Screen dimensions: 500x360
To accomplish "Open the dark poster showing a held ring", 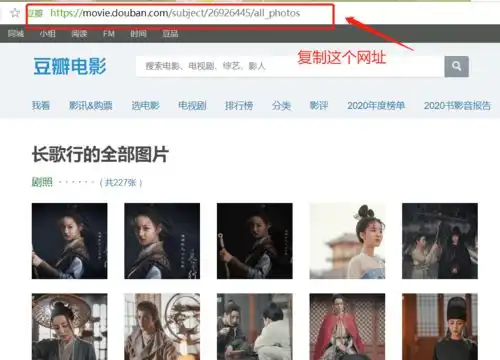I will coord(255,241).
